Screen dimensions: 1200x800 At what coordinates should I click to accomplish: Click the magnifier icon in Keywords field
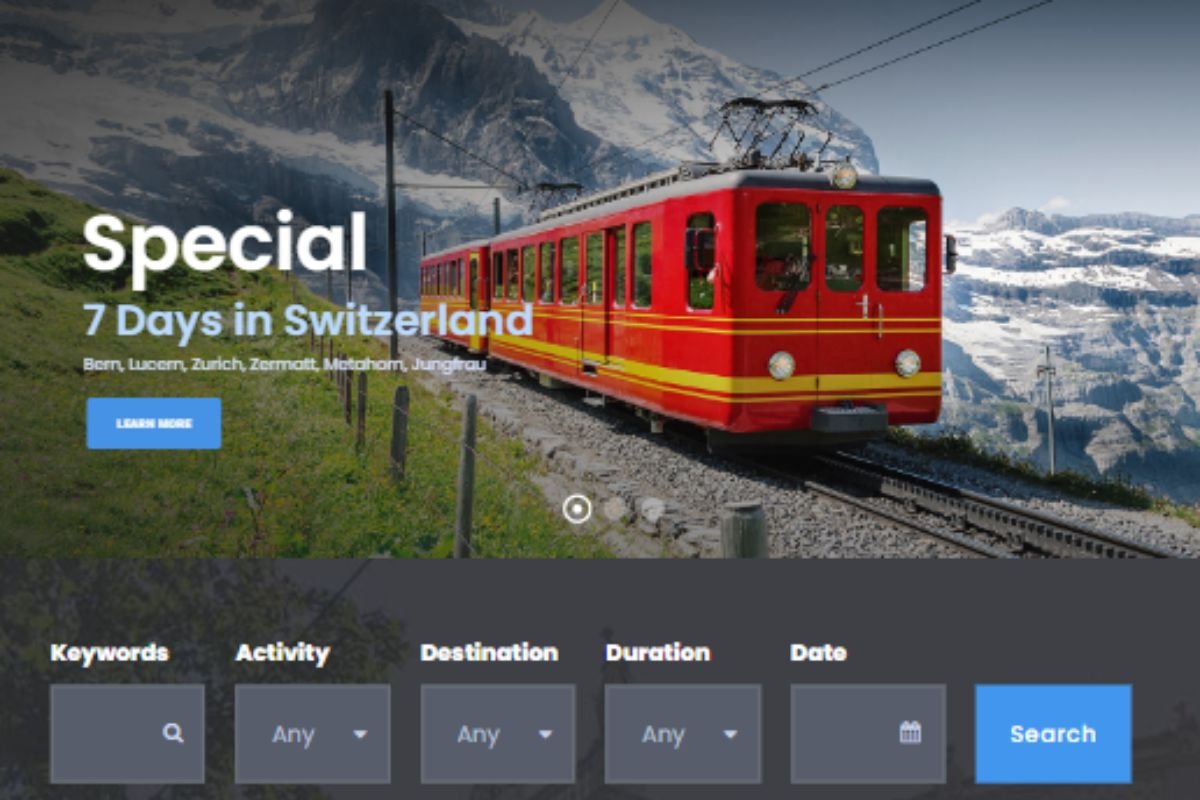point(173,733)
